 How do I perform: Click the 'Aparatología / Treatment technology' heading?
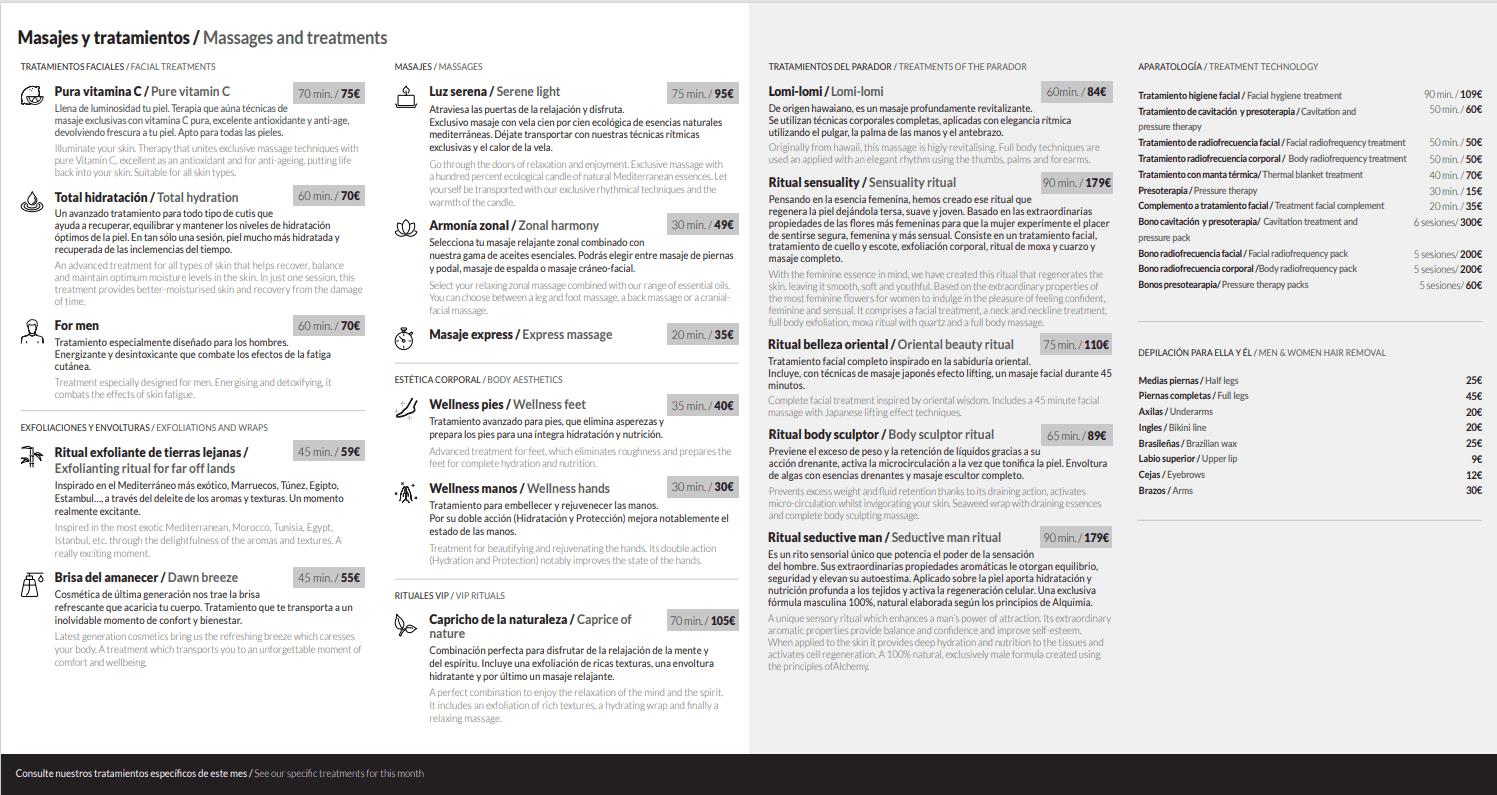(1228, 67)
